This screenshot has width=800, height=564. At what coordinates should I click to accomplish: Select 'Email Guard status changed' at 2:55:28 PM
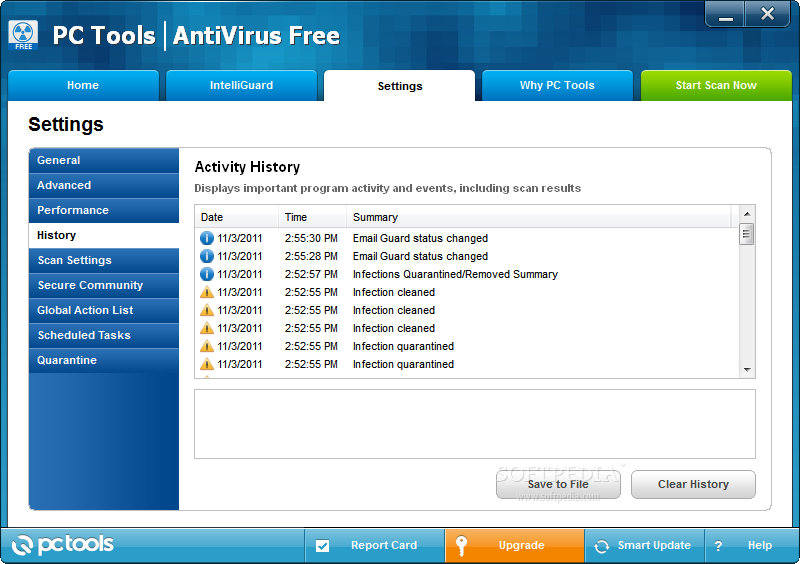467,256
